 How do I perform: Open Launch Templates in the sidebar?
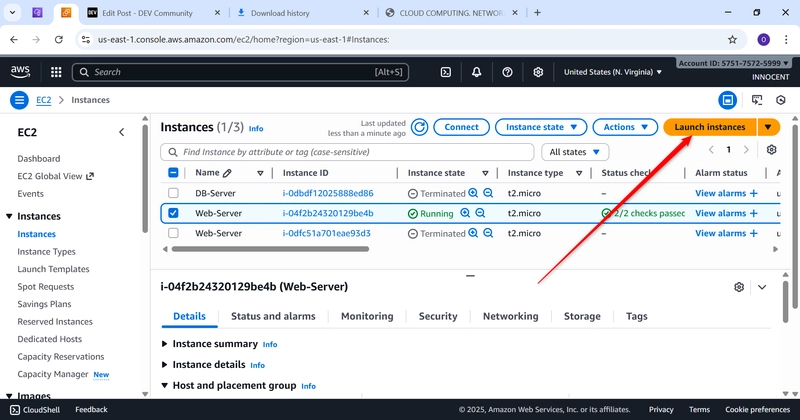[x=53, y=269]
